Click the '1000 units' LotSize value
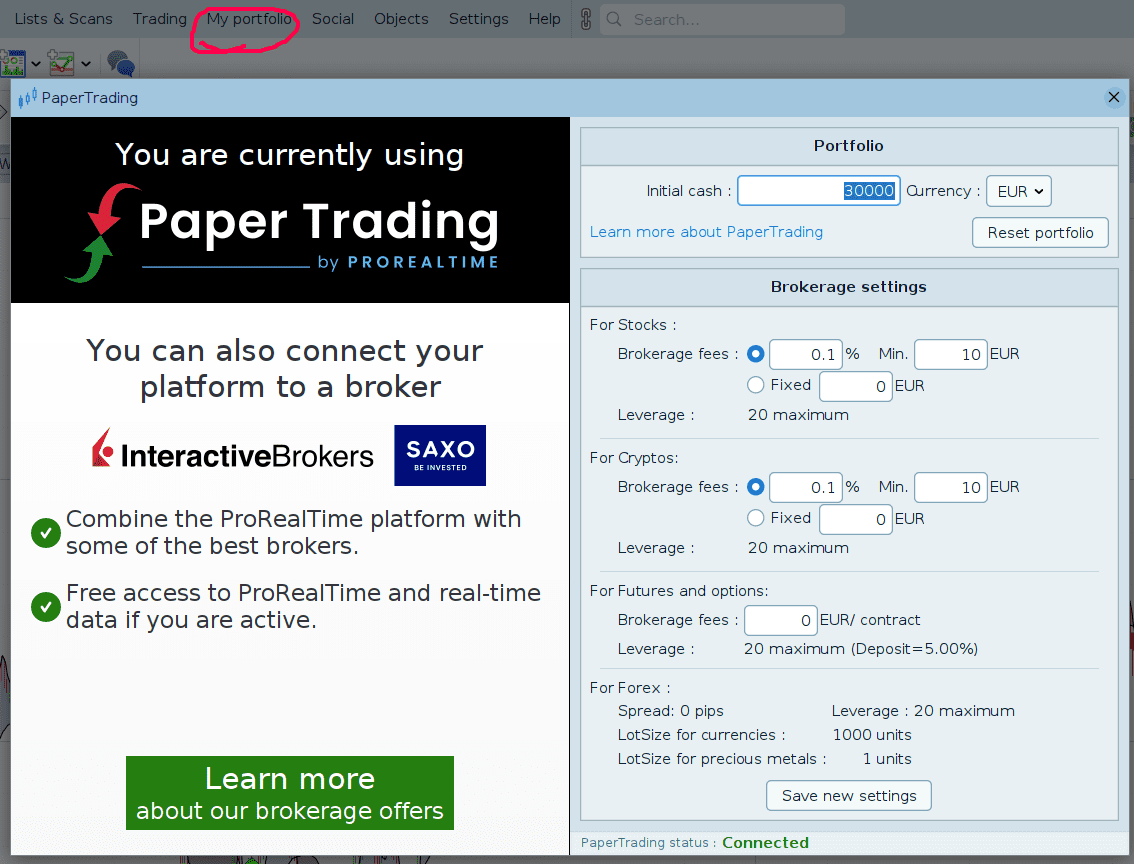Screen dimensions: 1134x864 [871, 735]
